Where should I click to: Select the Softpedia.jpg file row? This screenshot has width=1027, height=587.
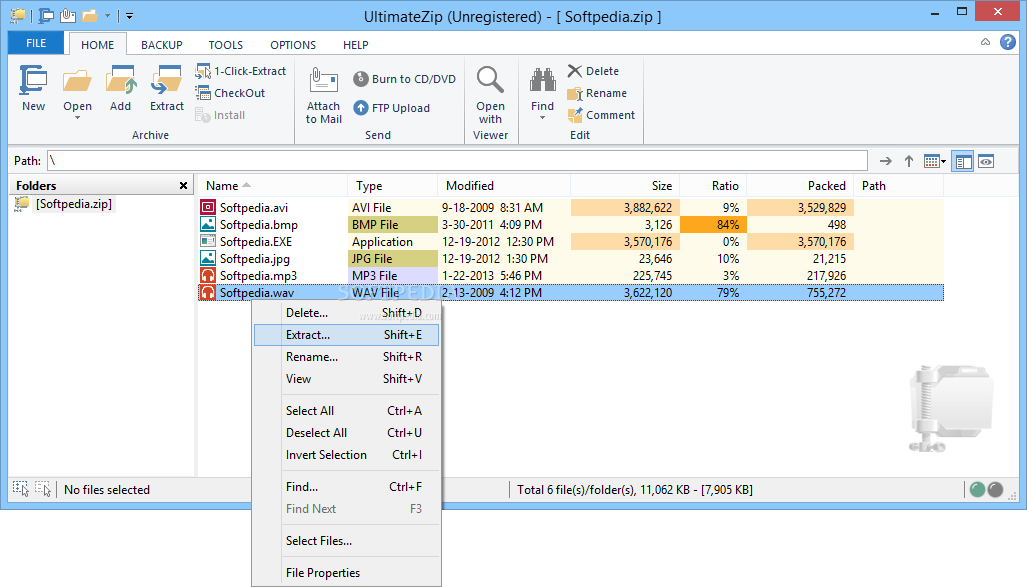(x=570, y=259)
